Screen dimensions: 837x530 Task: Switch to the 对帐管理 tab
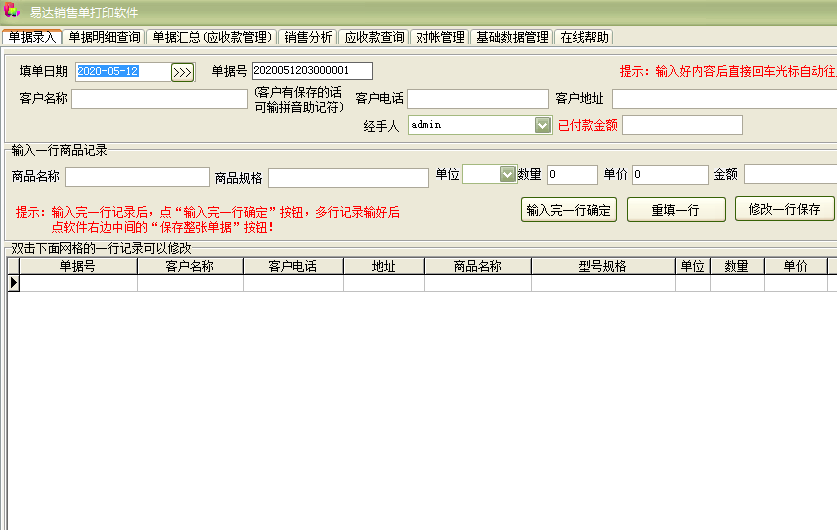440,37
